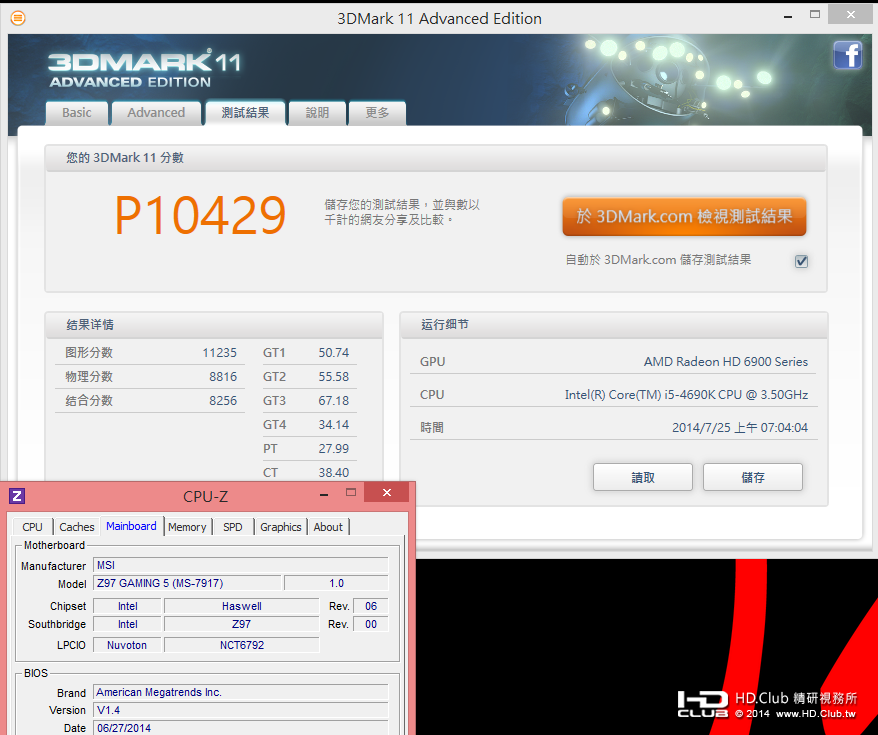Open SPD tab in CPU-Z

233,527
